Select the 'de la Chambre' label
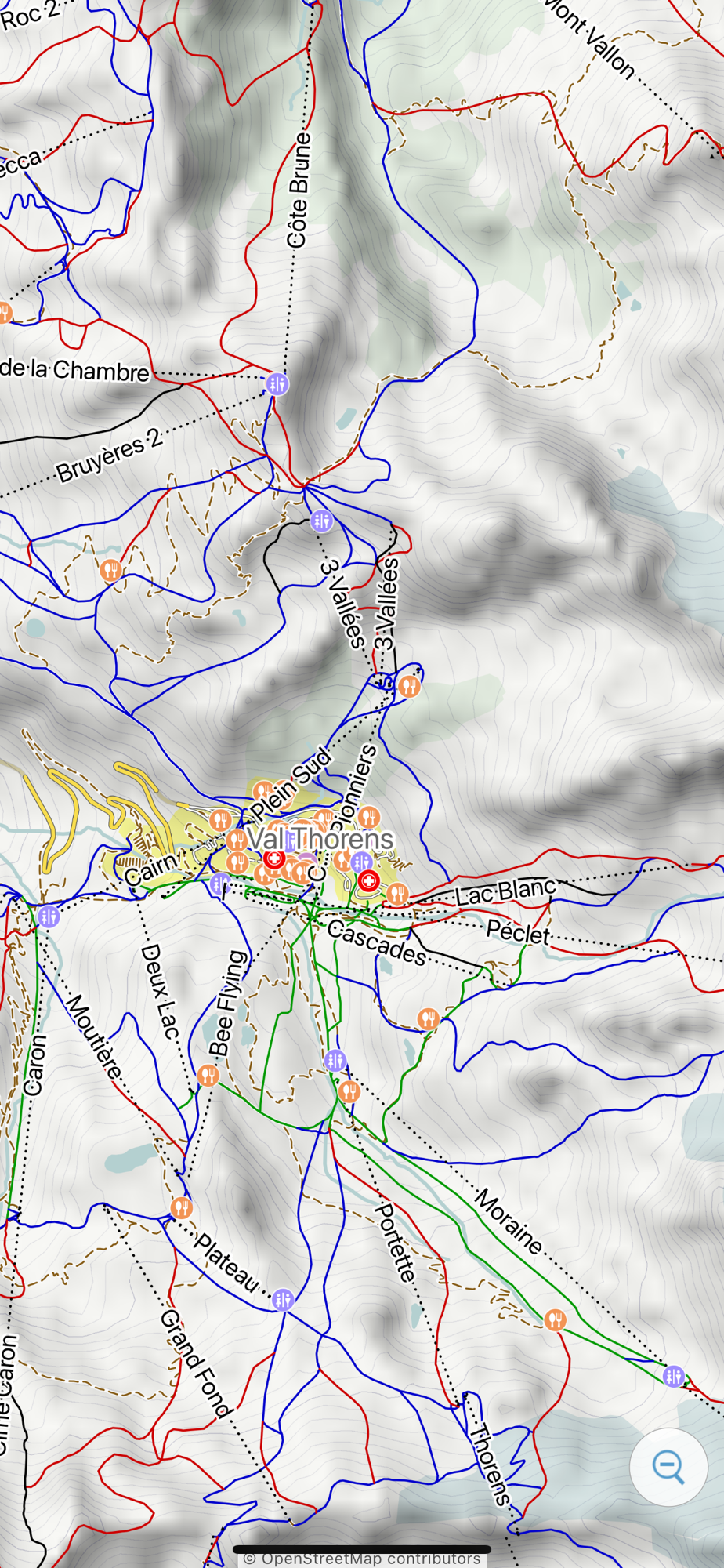Screen dimensions: 724x1568 [74, 369]
